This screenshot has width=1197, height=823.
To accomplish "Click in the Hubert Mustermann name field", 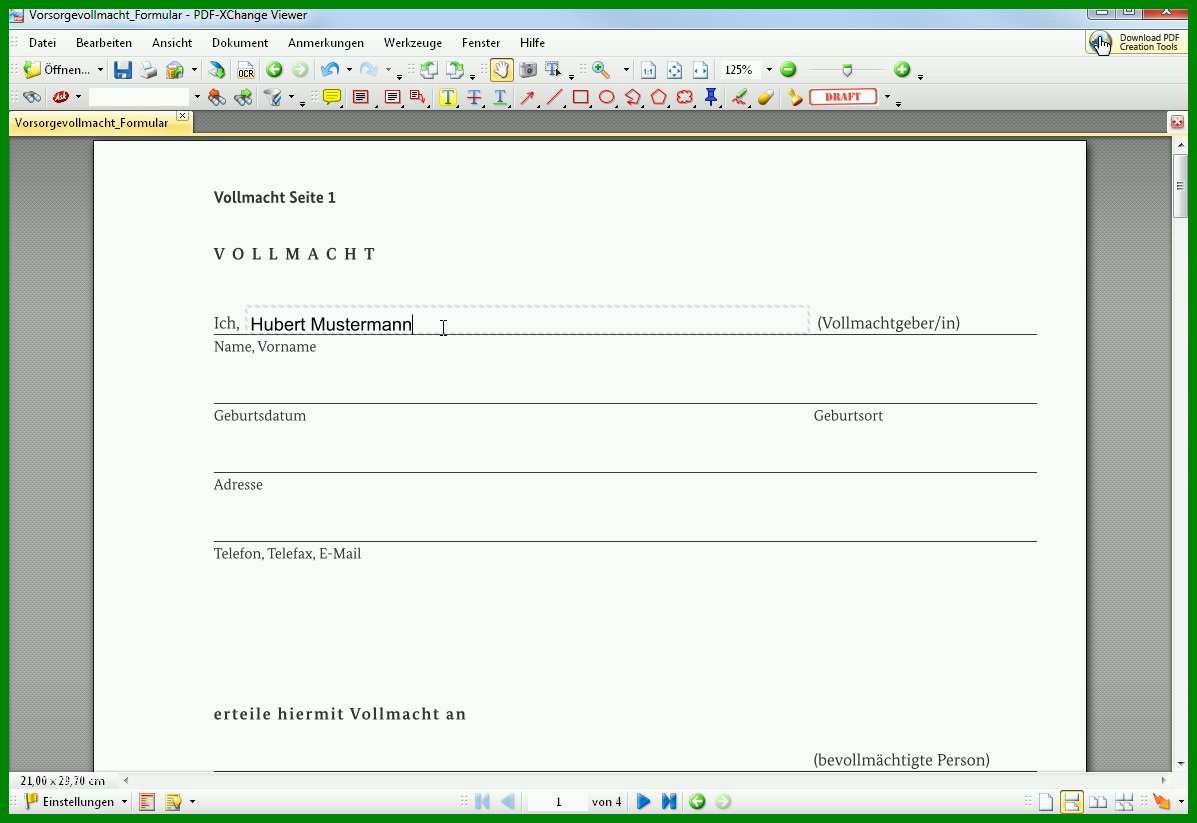I will 527,321.
